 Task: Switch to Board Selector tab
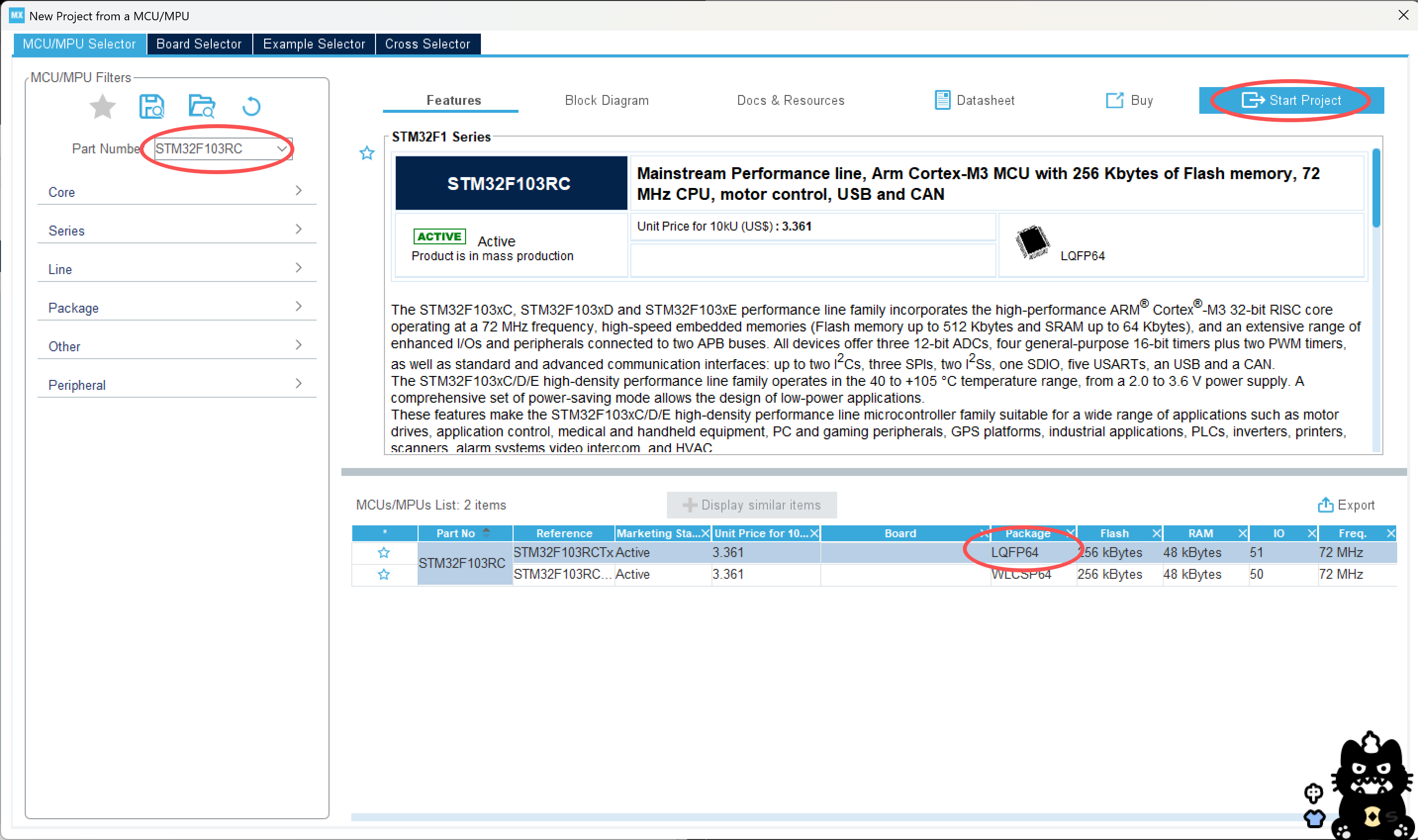pyautogui.click(x=199, y=44)
